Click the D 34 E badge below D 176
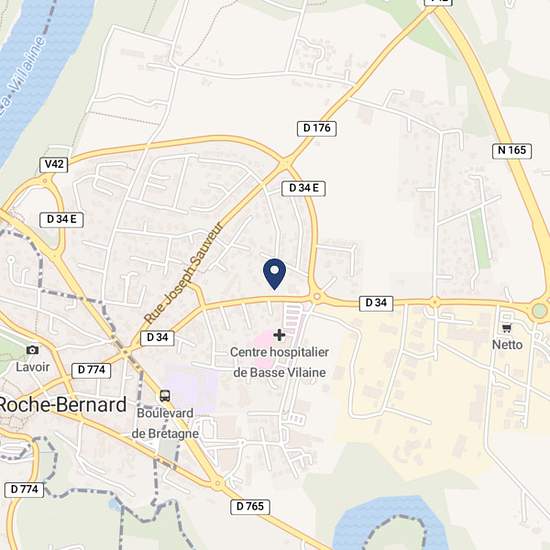This screenshot has height=550, width=550. (303, 189)
